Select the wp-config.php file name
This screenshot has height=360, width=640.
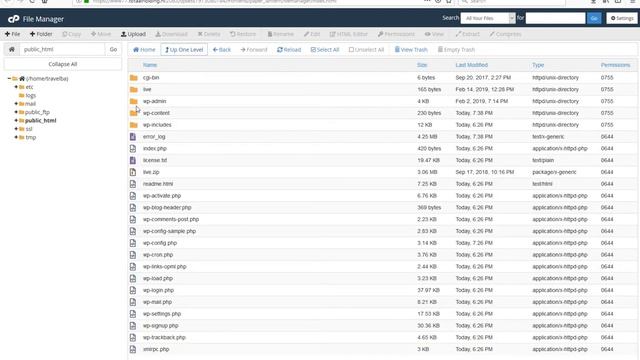pyautogui.click(x=160, y=243)
